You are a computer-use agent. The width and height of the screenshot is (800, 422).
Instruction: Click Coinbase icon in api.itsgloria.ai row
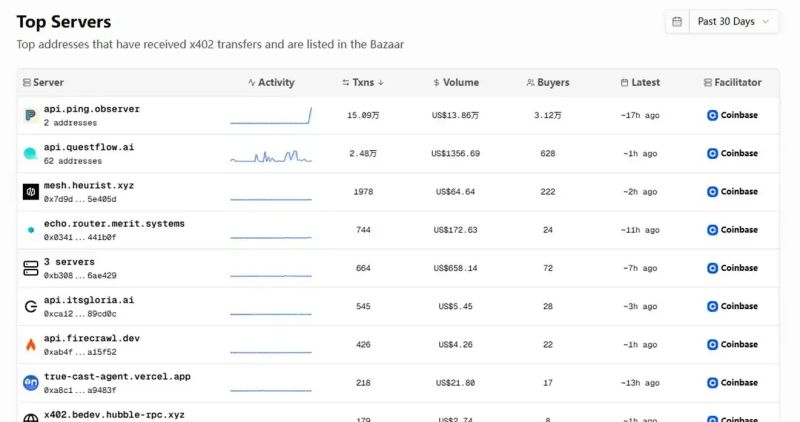point(712,306)
